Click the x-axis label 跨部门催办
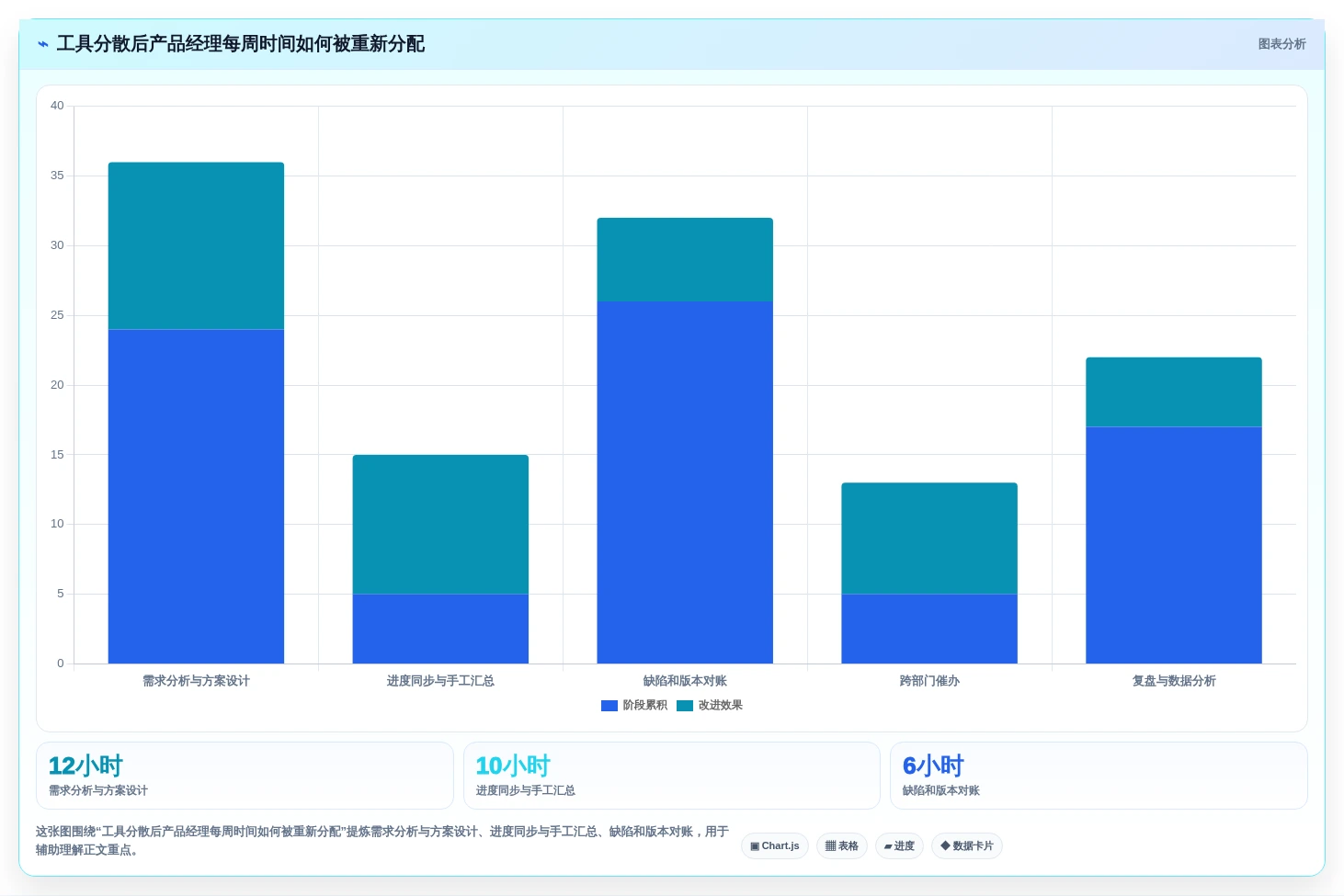 pyautogui.click(x=929, y=681)
